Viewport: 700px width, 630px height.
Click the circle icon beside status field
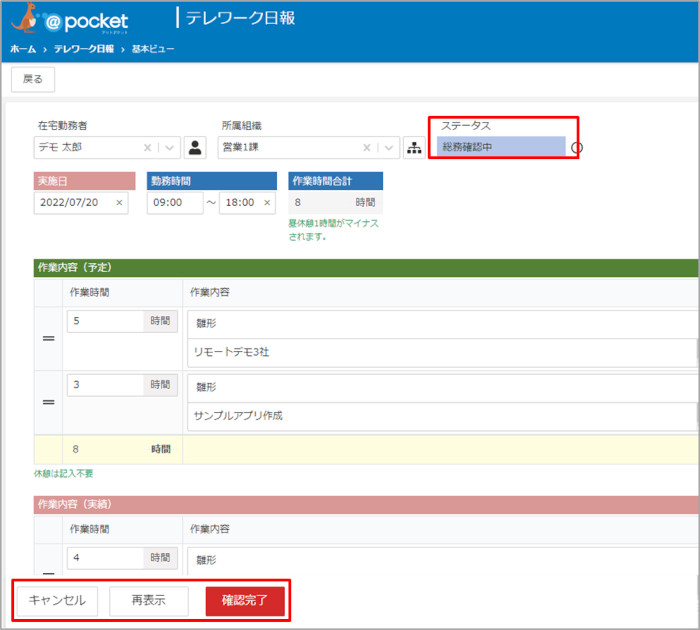point(577,147)
